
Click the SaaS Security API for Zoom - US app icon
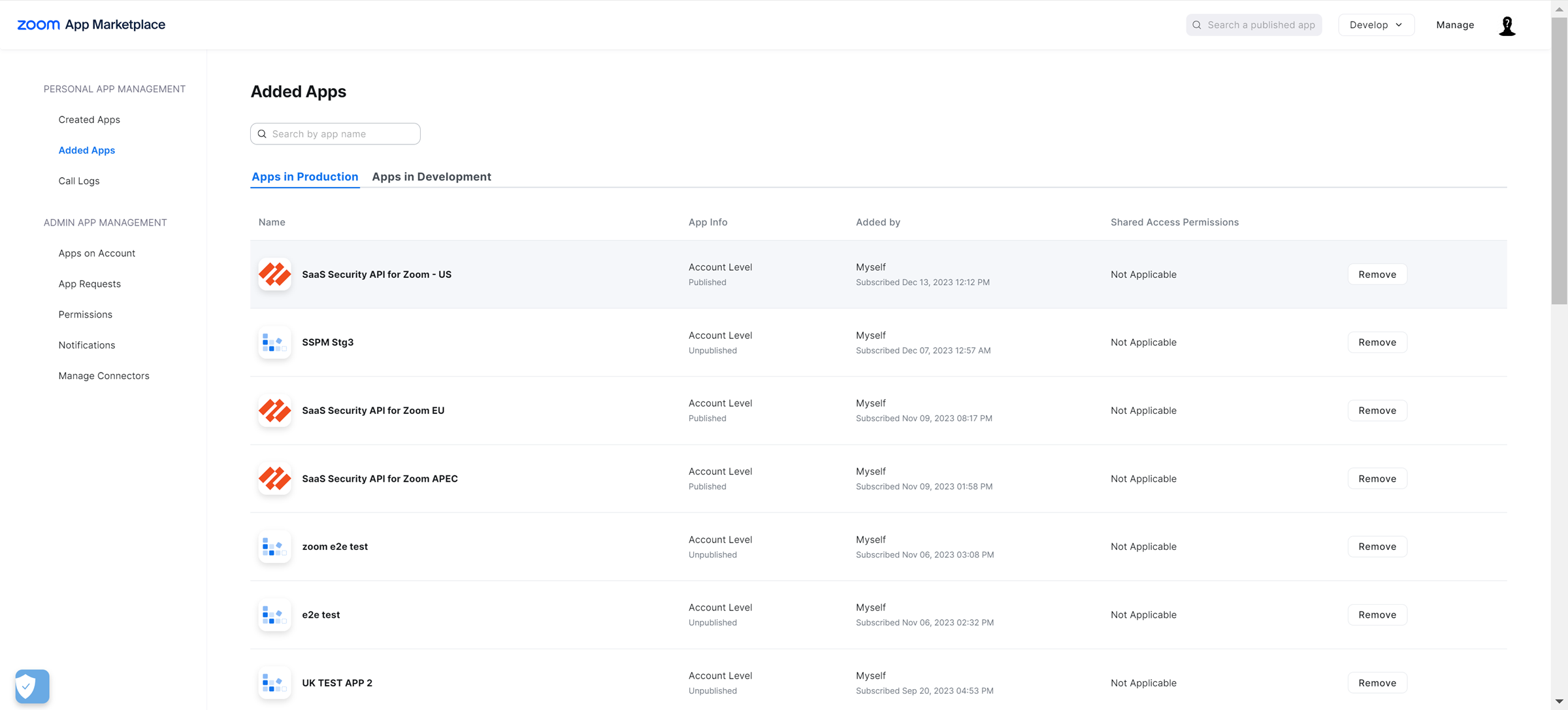tap(274, 275)
